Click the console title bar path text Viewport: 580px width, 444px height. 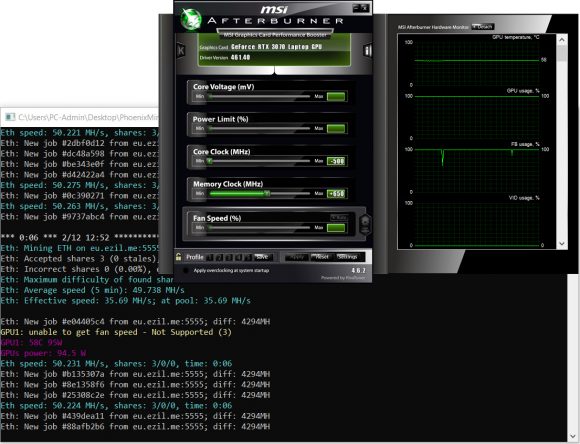pos(88,117)
